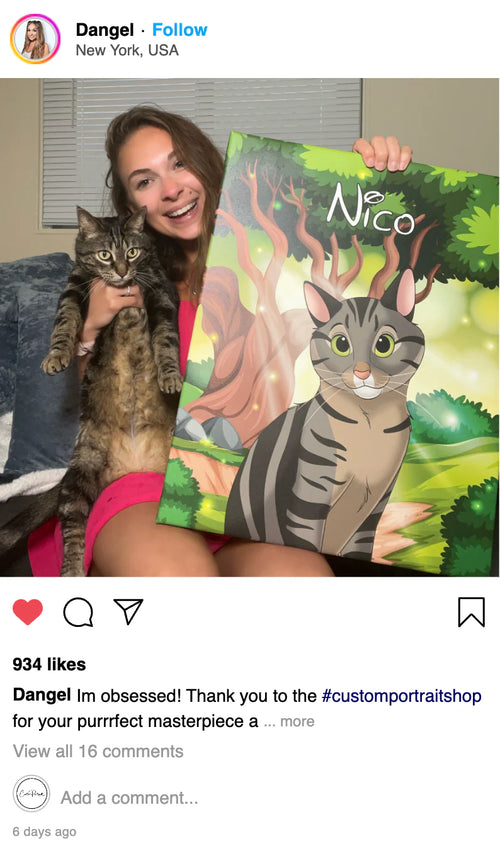Follow the Dangel account
The height and width of the screenshot is (851, 500).
pyautogui.click(x=180, y=29)
